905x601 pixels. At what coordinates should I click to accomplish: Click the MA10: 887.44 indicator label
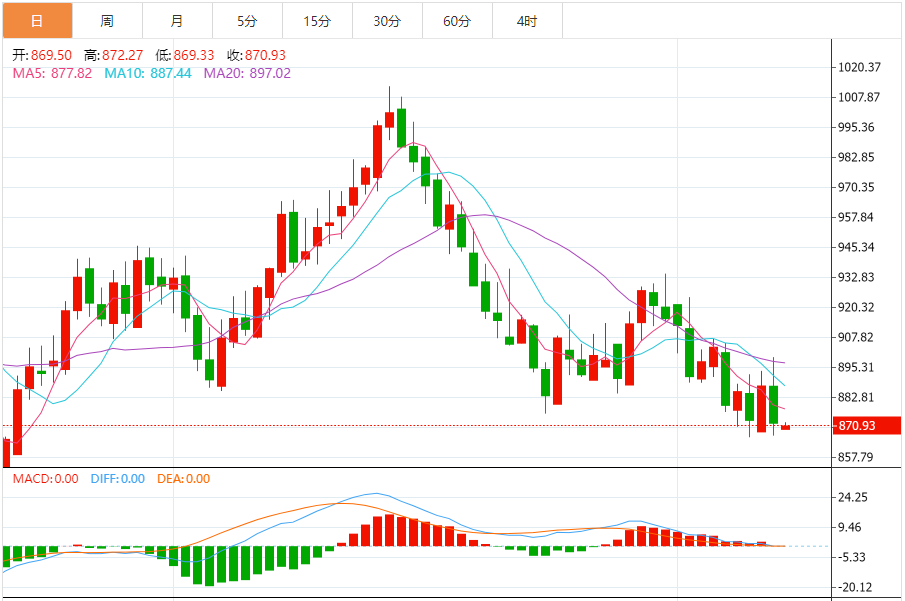point(148,73)
